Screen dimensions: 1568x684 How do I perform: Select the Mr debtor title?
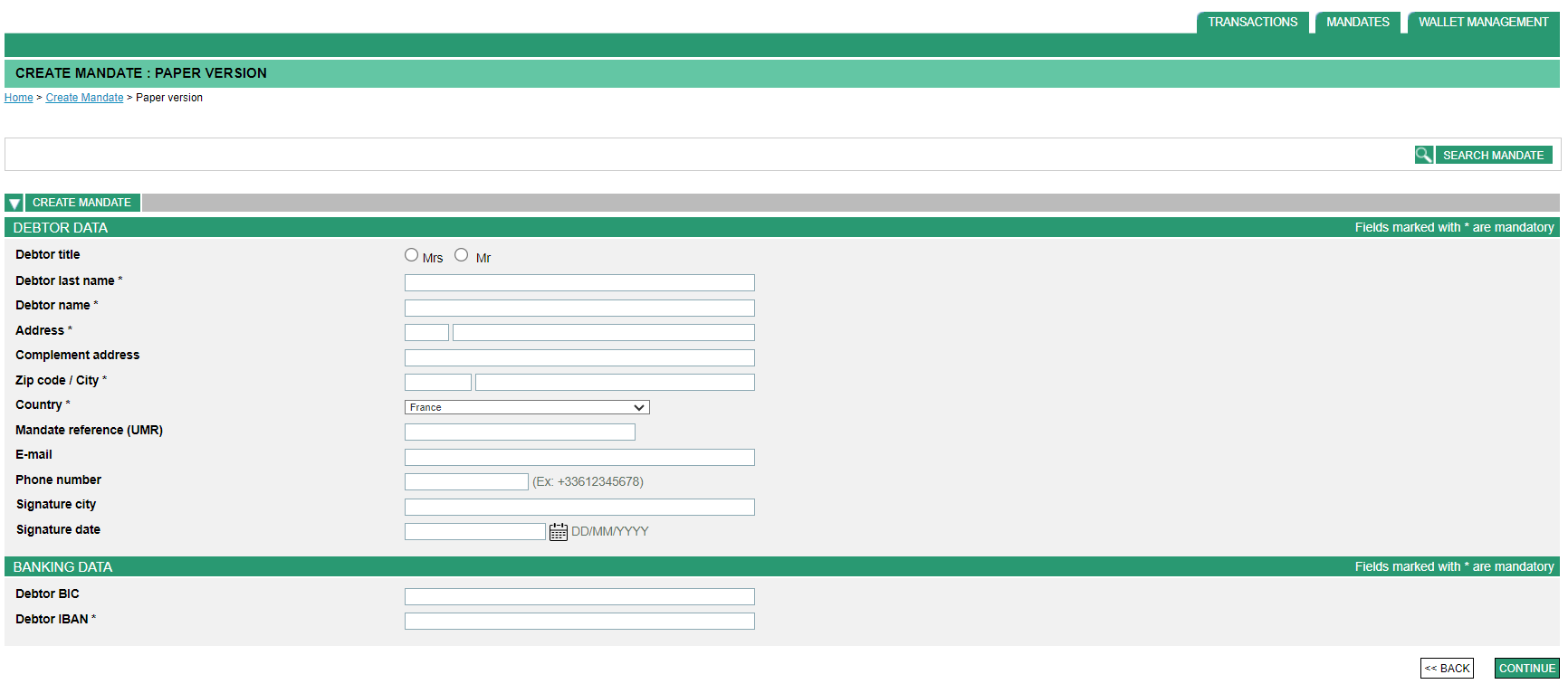click(x=462, y=256)
